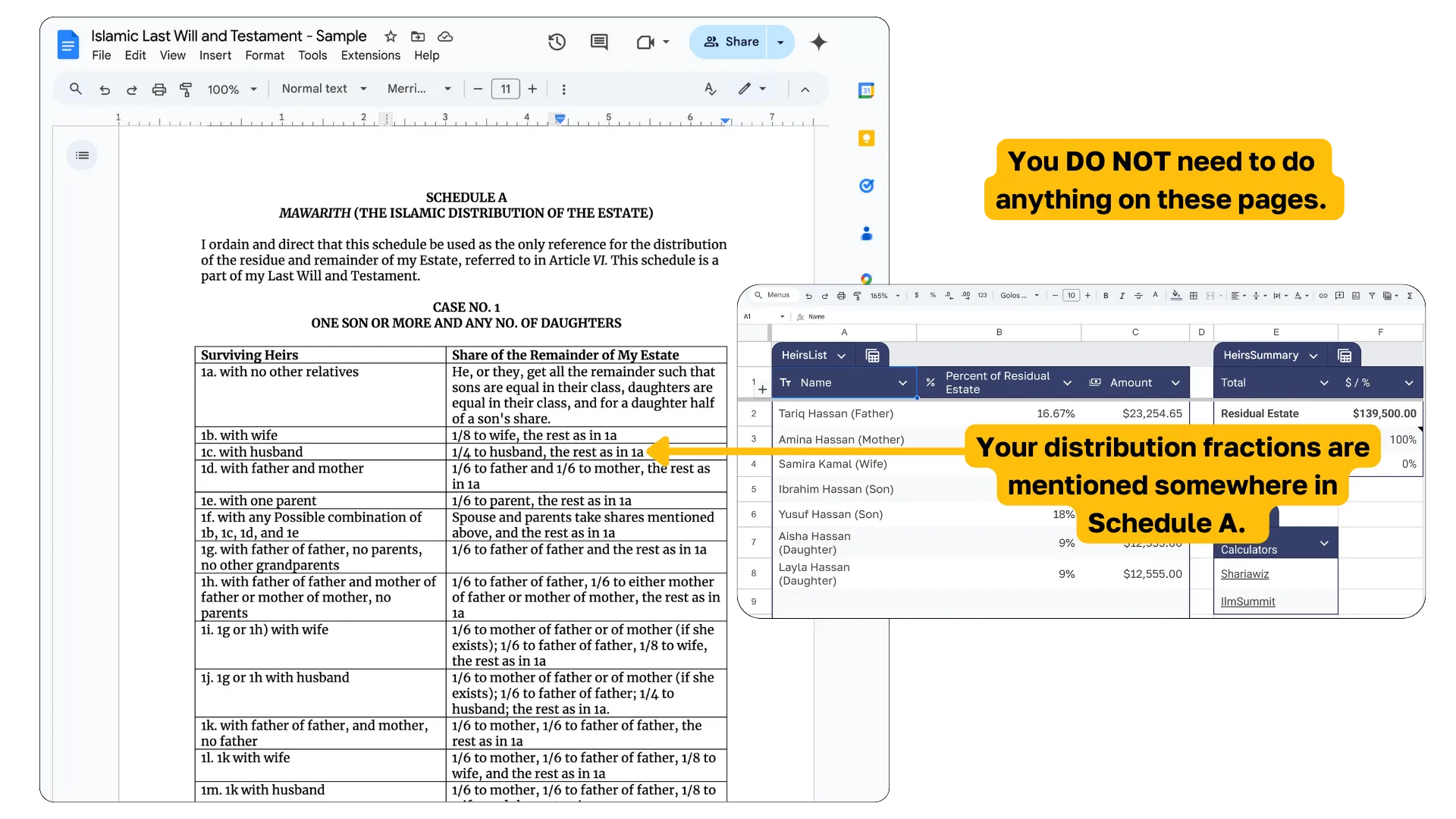Star the Islamic Last Will document
The height and width of the screenshot is (819, 1456).
click(x=391, y=36)
